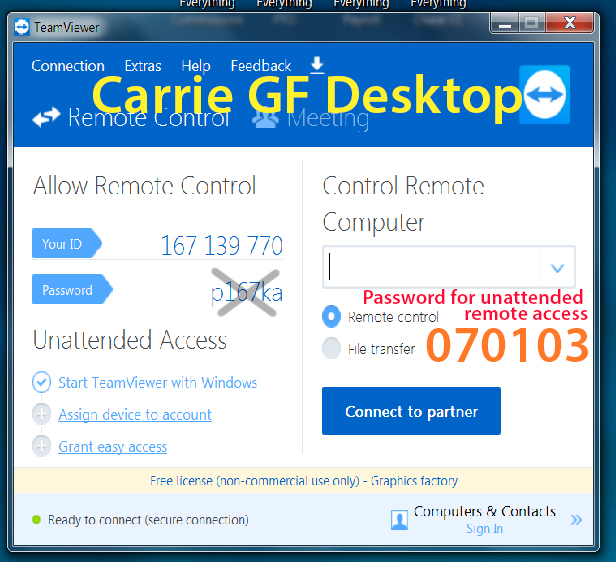Select the Your ID number 167 139 770
This screenshot has height=562, width=616.
222,246
